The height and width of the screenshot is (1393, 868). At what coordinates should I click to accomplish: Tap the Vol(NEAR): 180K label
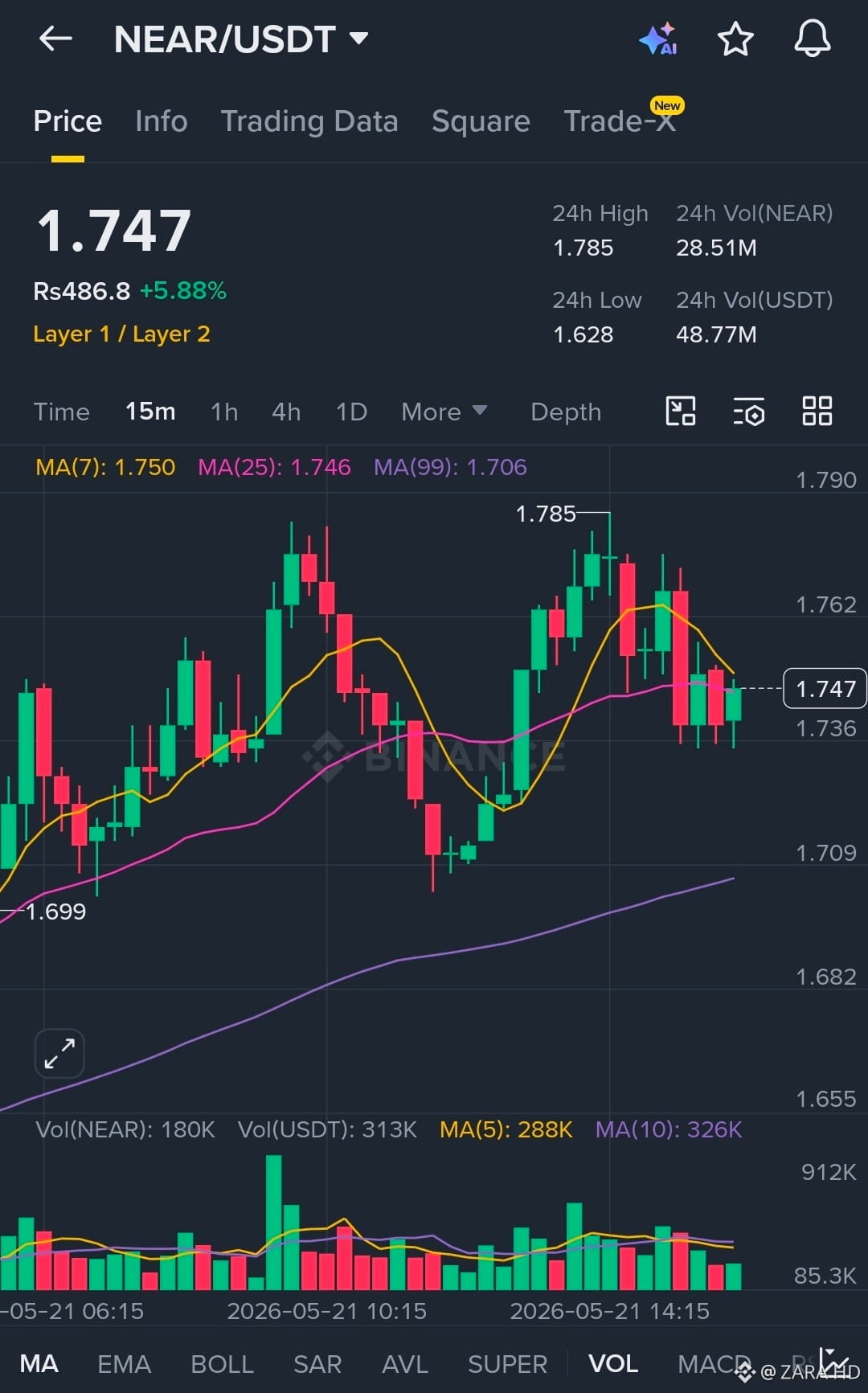tap(125, 1129)
